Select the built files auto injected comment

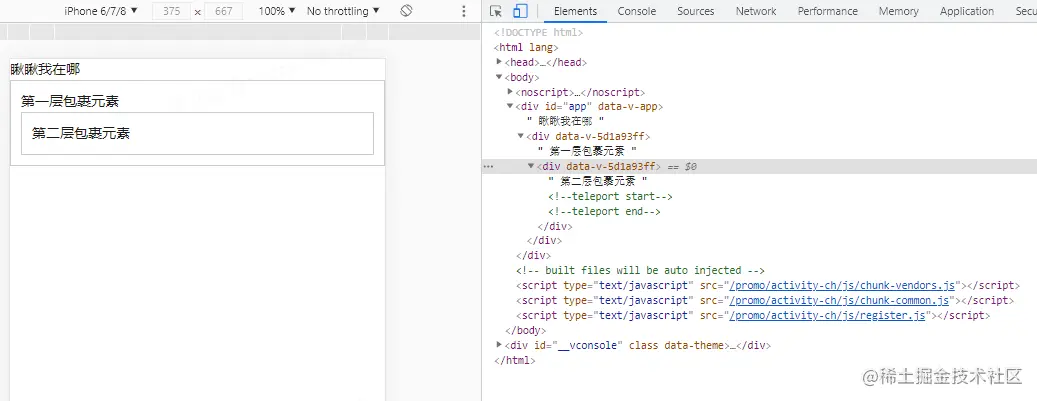click(x=640, y=271)
